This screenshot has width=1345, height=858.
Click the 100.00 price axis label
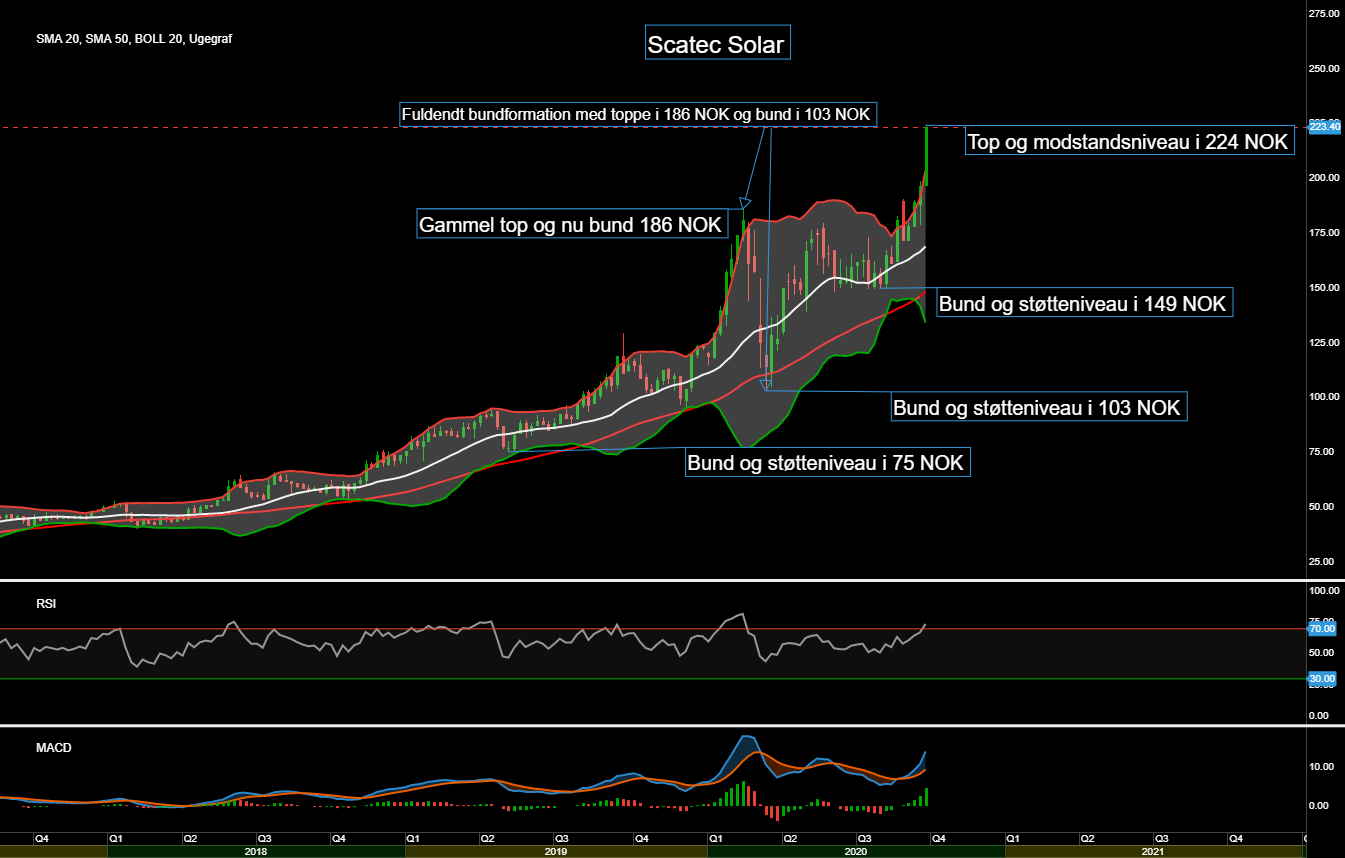point(1324,396)
